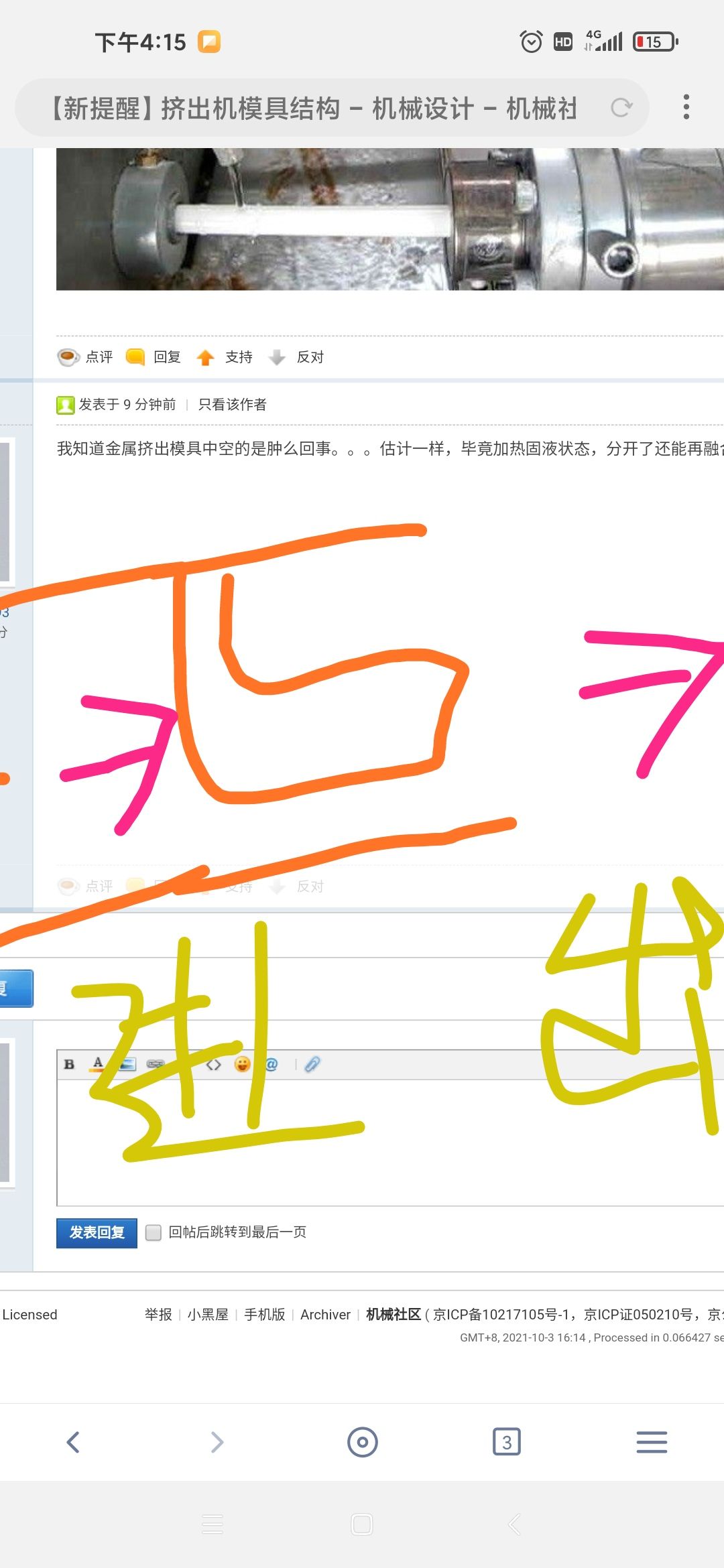Viewport: 724px width, 1568px height.
Task: Tap the alarm clock status icon
Action: (531, 42)
